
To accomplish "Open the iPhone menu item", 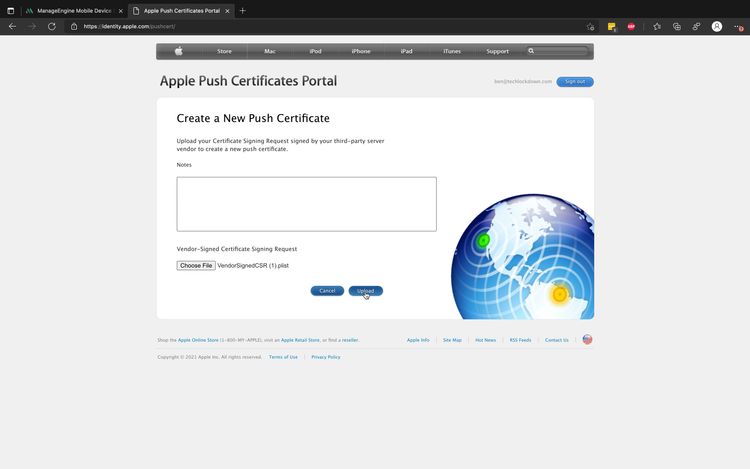I will (361, 51).
